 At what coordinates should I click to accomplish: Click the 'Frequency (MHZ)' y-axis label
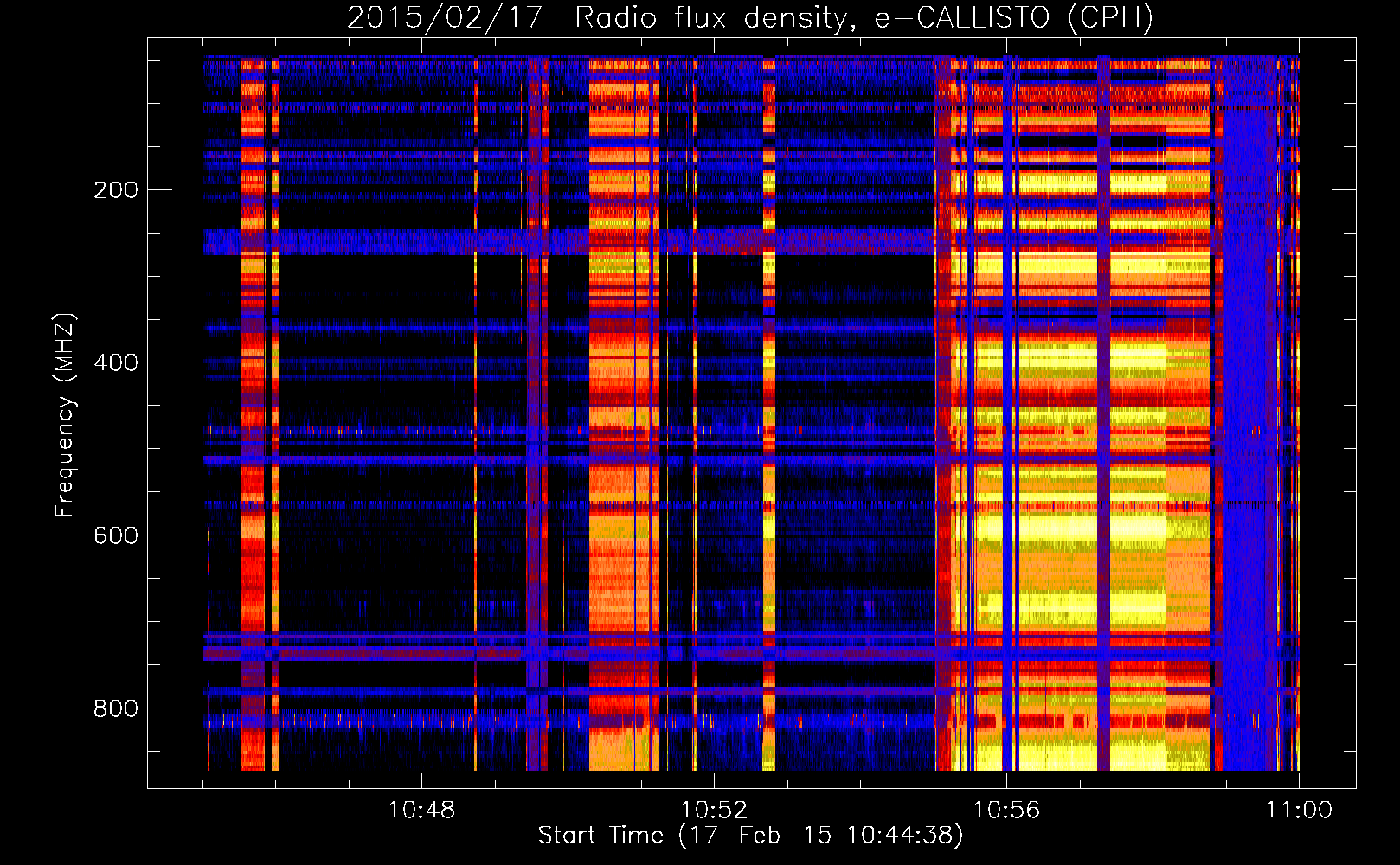pos(65,415)
